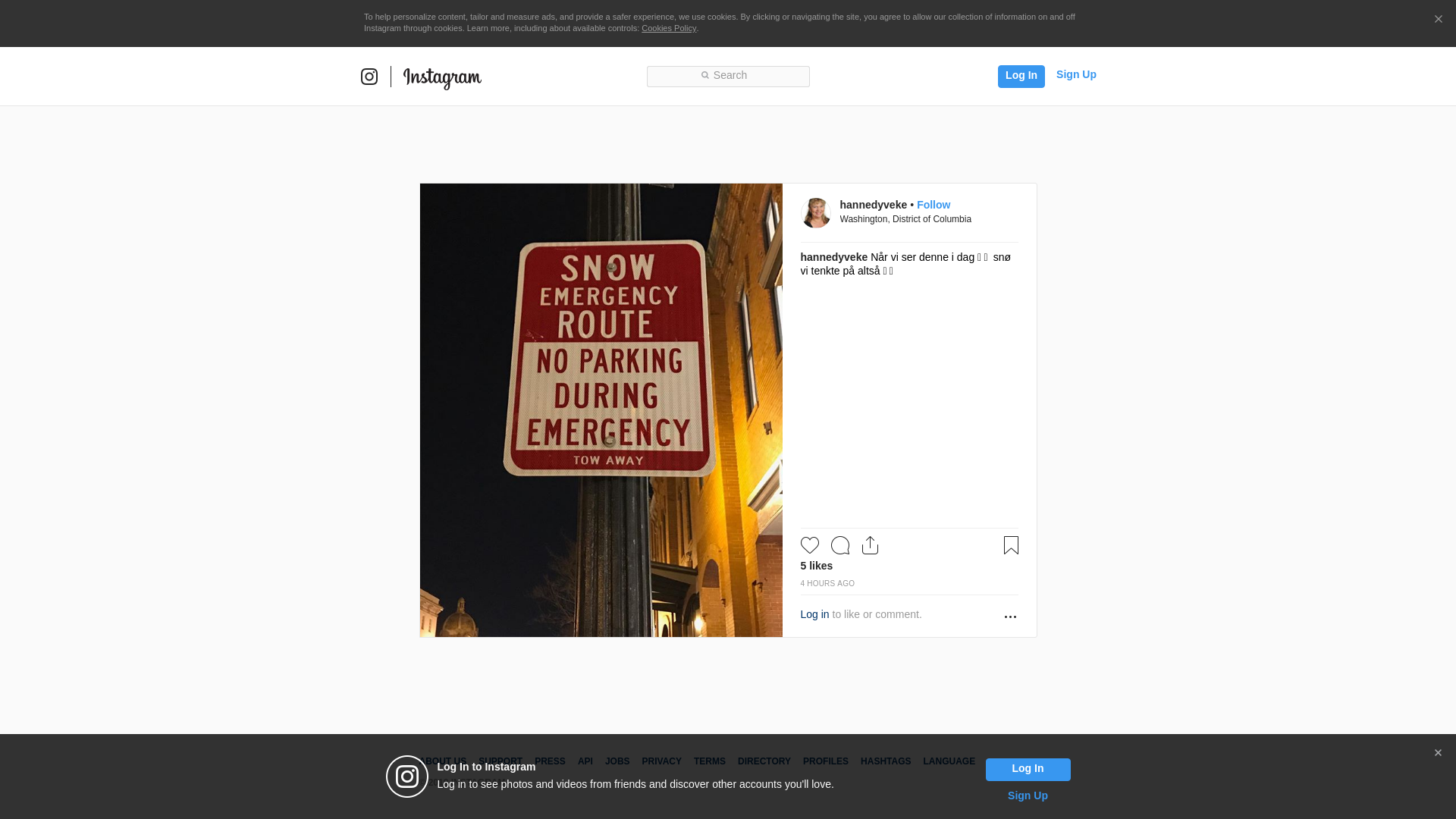Follow hannedyveke via Follow link

(x=933, y=205)
